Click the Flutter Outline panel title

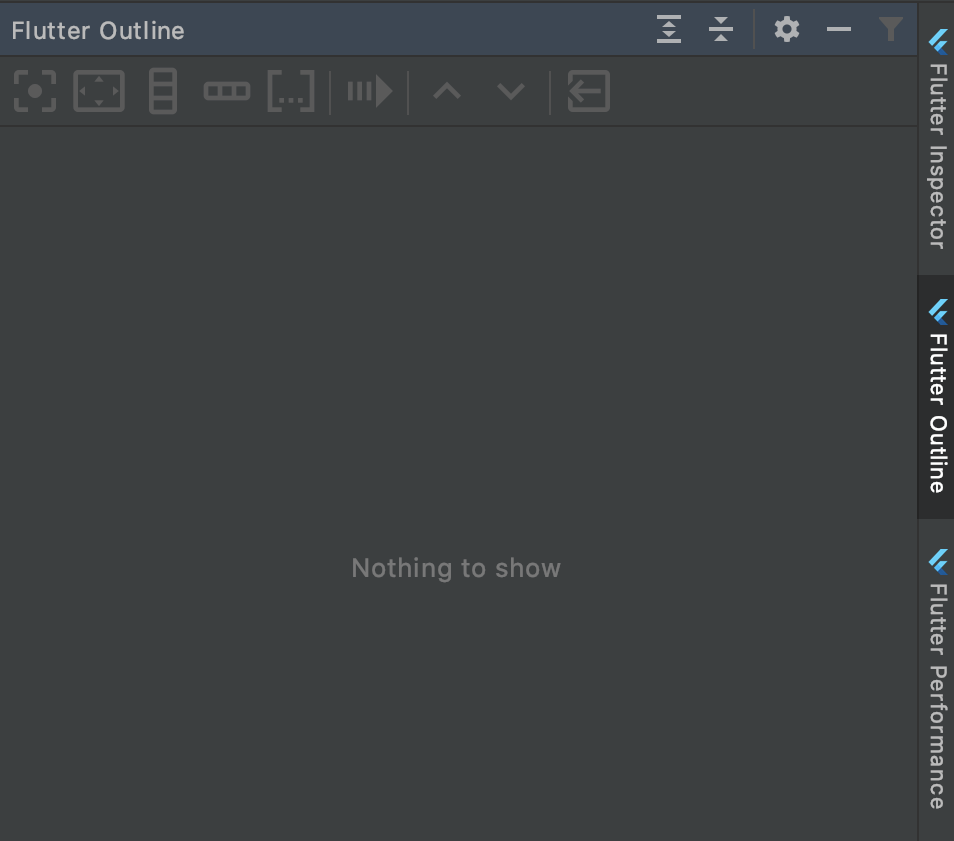(x=98, y=30)
